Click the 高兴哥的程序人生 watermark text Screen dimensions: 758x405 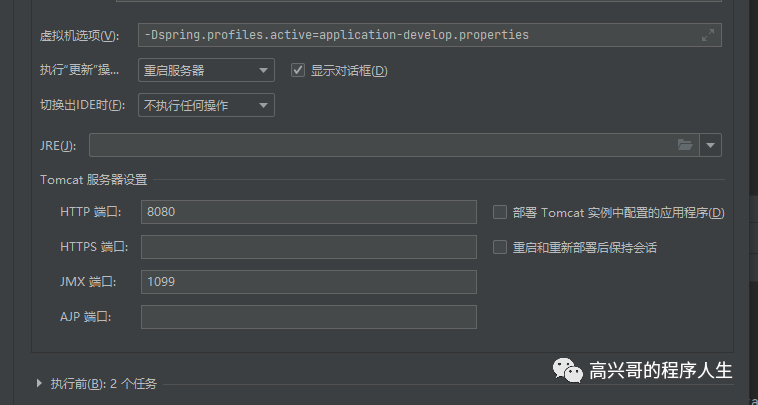point(661,370)
